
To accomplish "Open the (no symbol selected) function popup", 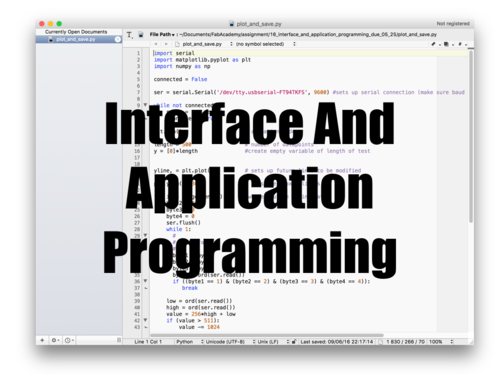I will coord(265,44).
